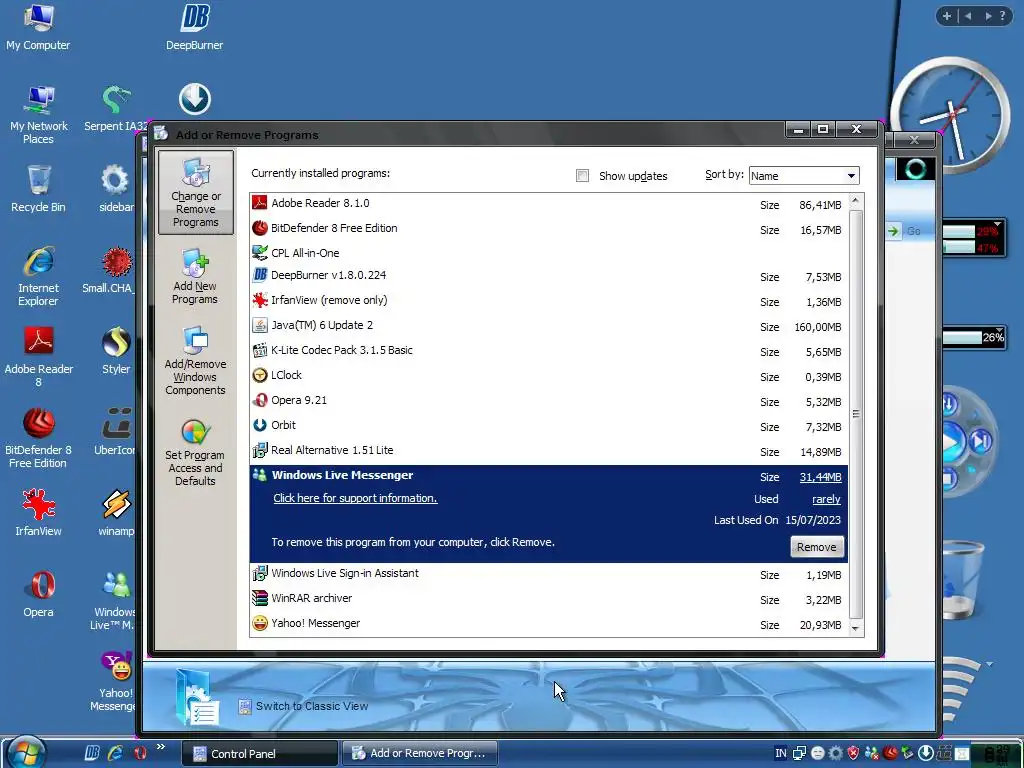The image size is (1024, 768).
Task: Select the LClock program entry
Action: [549, 376]
